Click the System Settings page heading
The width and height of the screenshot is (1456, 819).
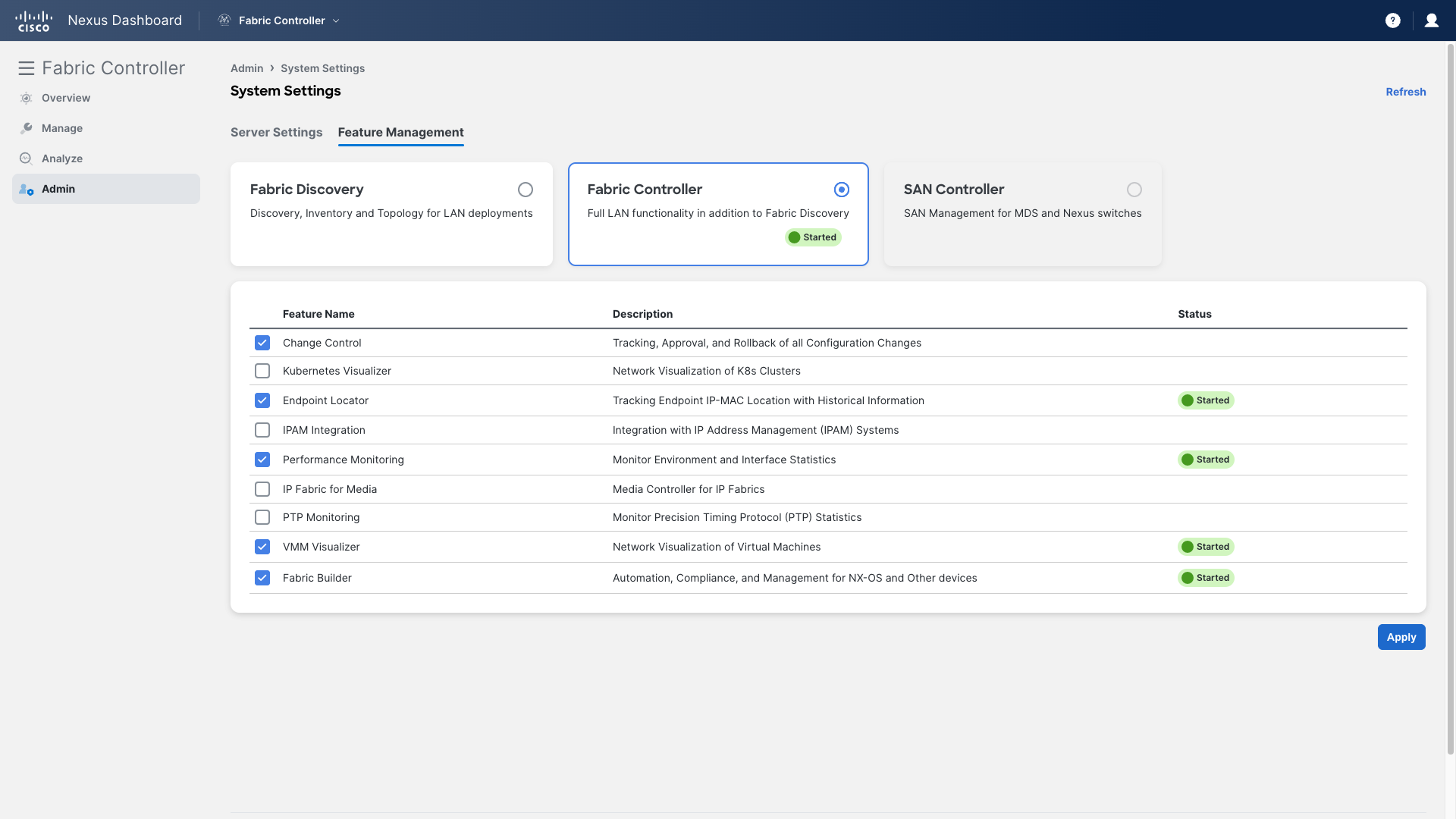coord(285,91)
